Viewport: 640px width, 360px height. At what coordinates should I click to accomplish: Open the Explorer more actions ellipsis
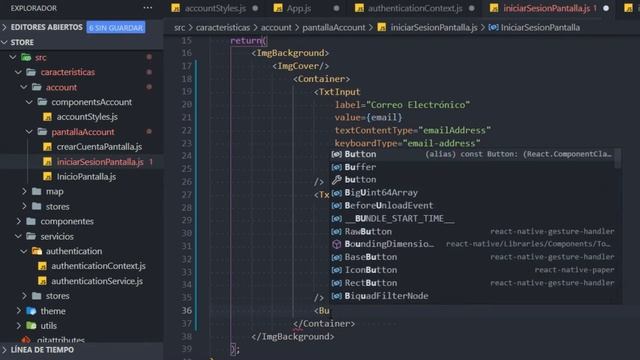pos(148,8)
